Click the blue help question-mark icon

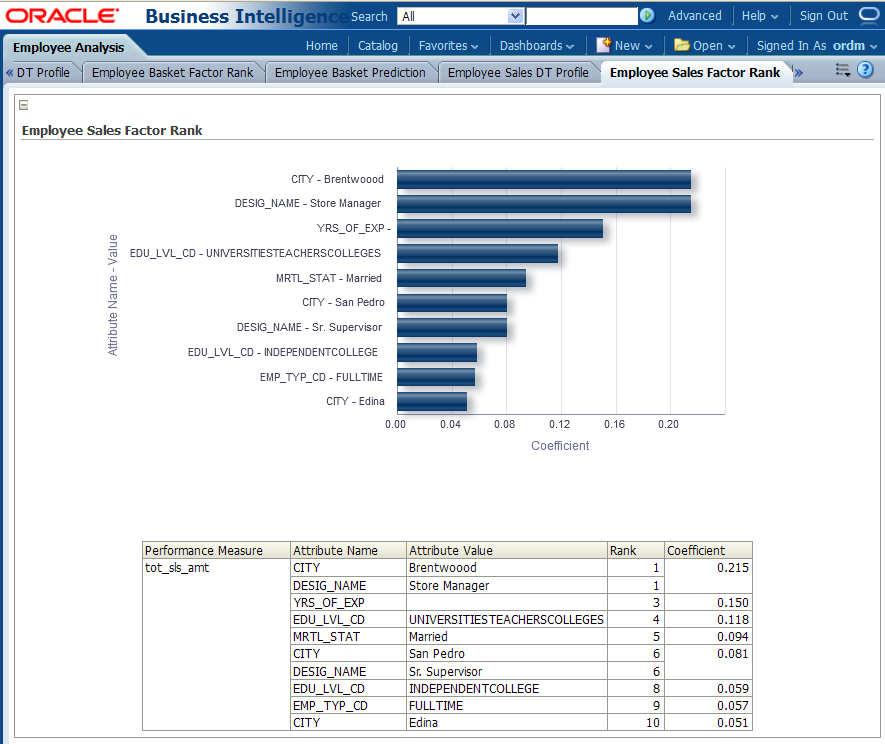(865, 70)
